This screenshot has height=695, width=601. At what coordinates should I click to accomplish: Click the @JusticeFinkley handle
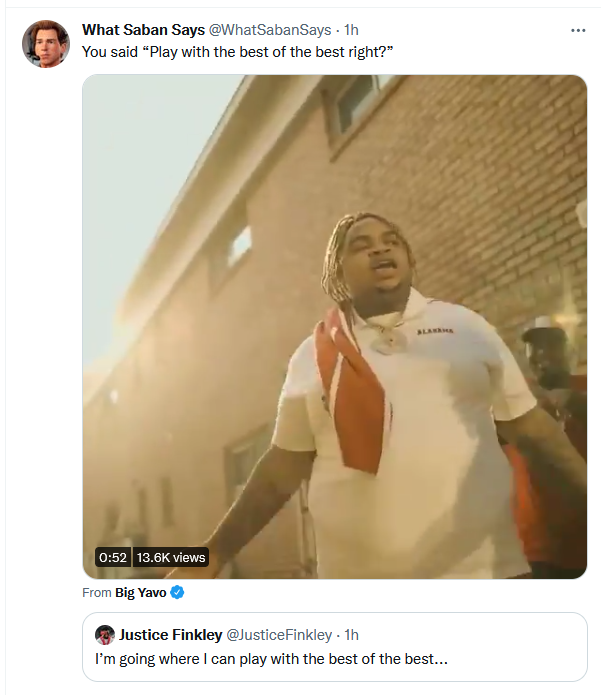(279, 635)
